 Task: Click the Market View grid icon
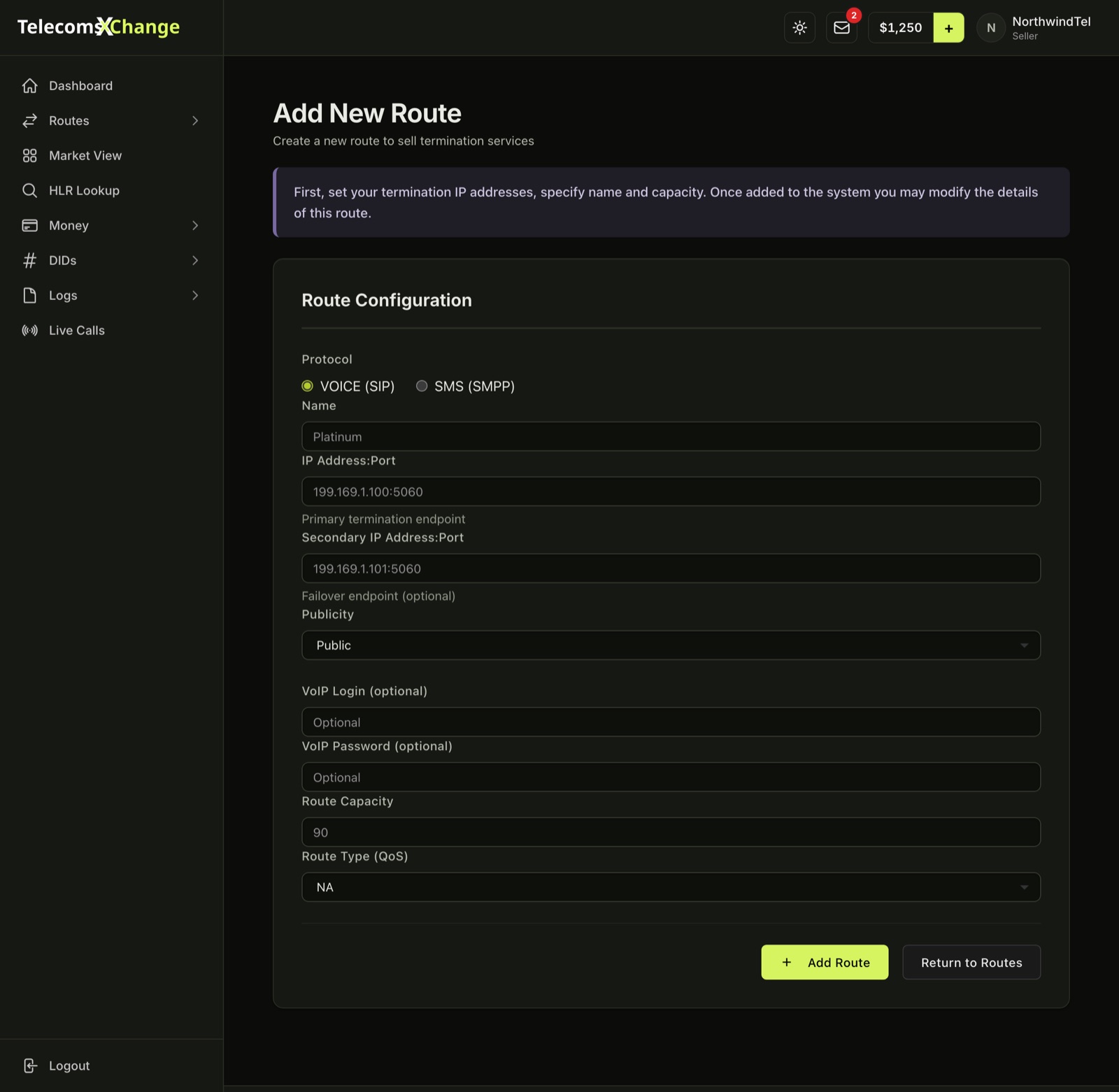[x=29, y=155]
